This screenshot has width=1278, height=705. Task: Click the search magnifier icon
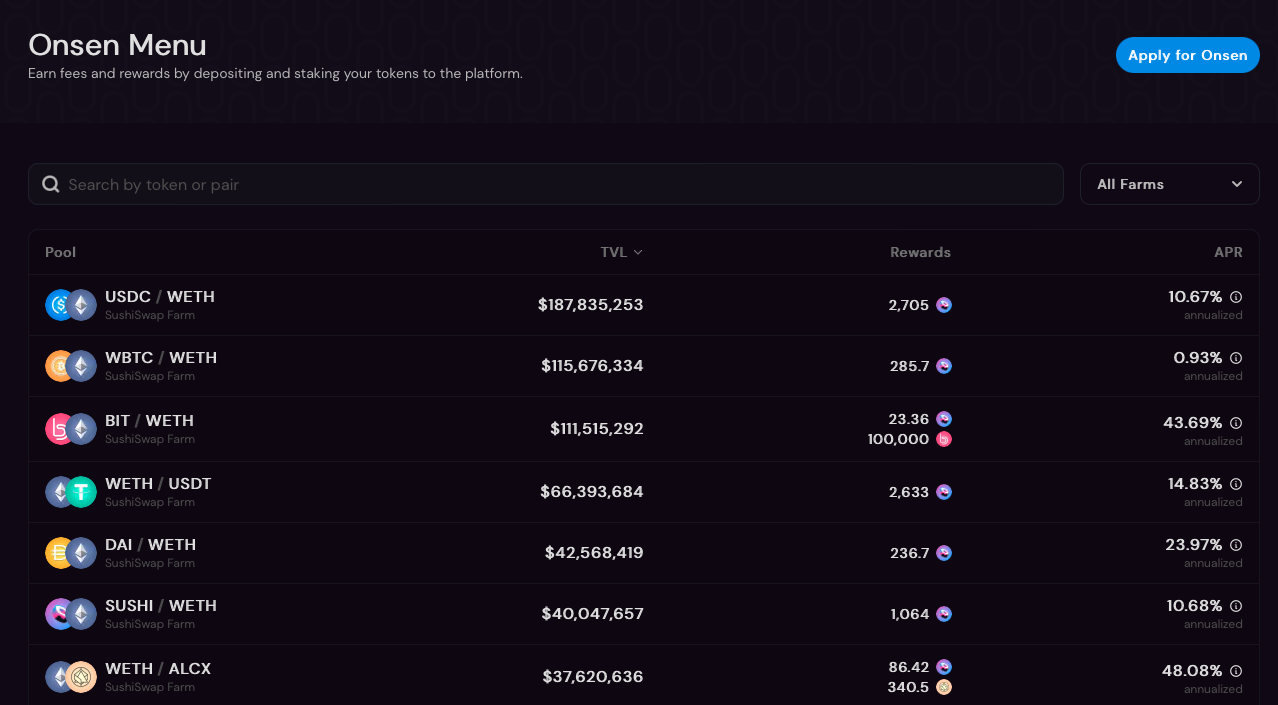pos(51,184)
